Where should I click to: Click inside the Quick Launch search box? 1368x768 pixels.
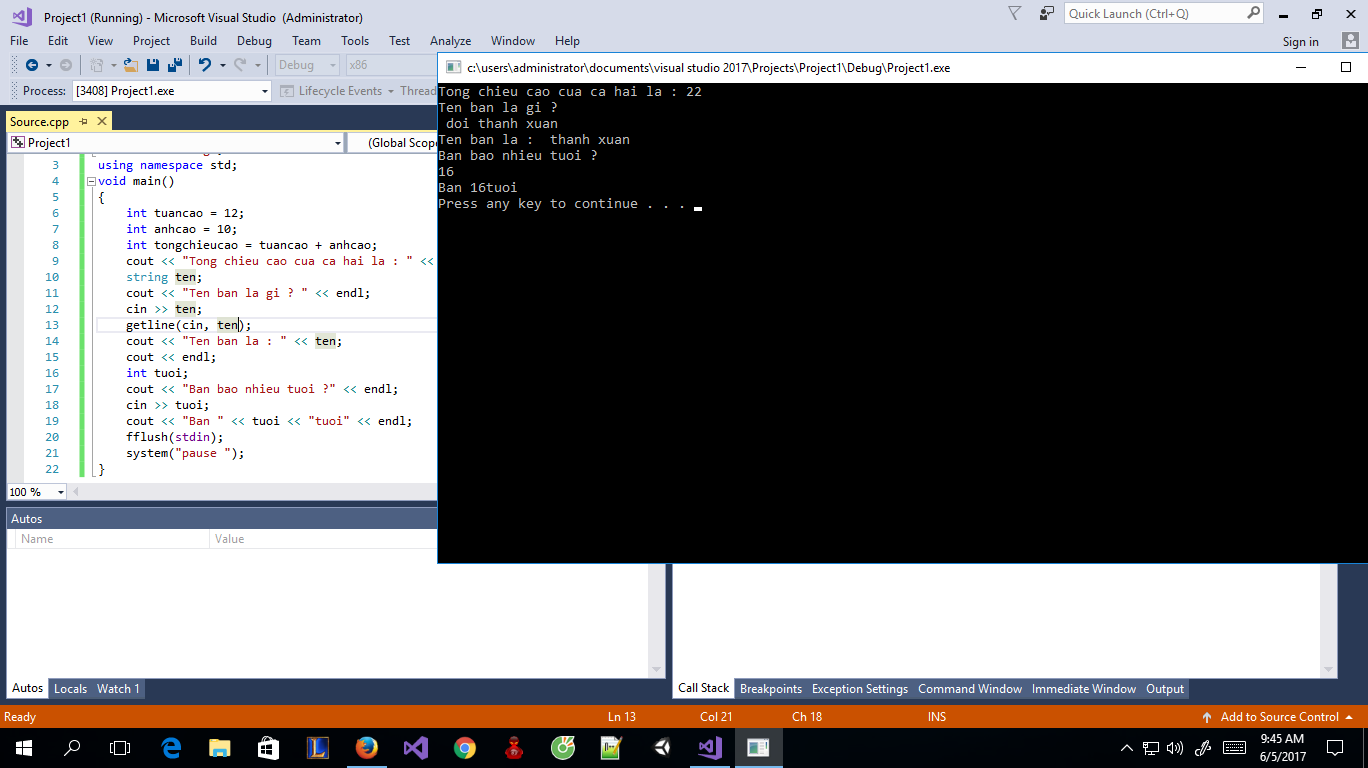click(1153, 14)
